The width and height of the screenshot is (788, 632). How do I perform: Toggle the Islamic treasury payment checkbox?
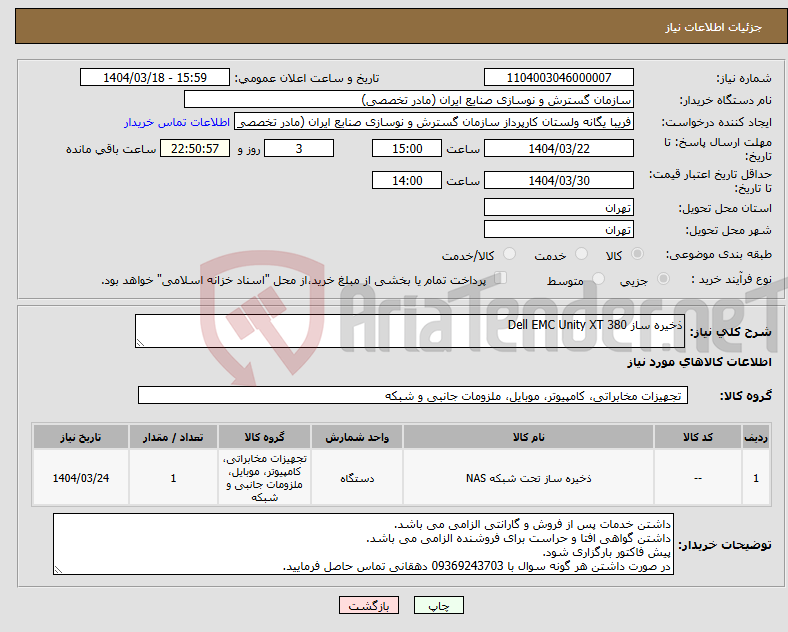[501, 278]
